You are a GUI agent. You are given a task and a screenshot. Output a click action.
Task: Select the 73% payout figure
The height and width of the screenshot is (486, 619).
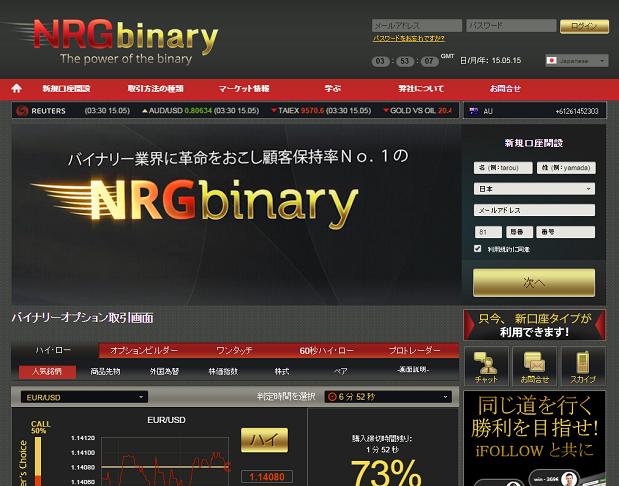pos(386,473)
